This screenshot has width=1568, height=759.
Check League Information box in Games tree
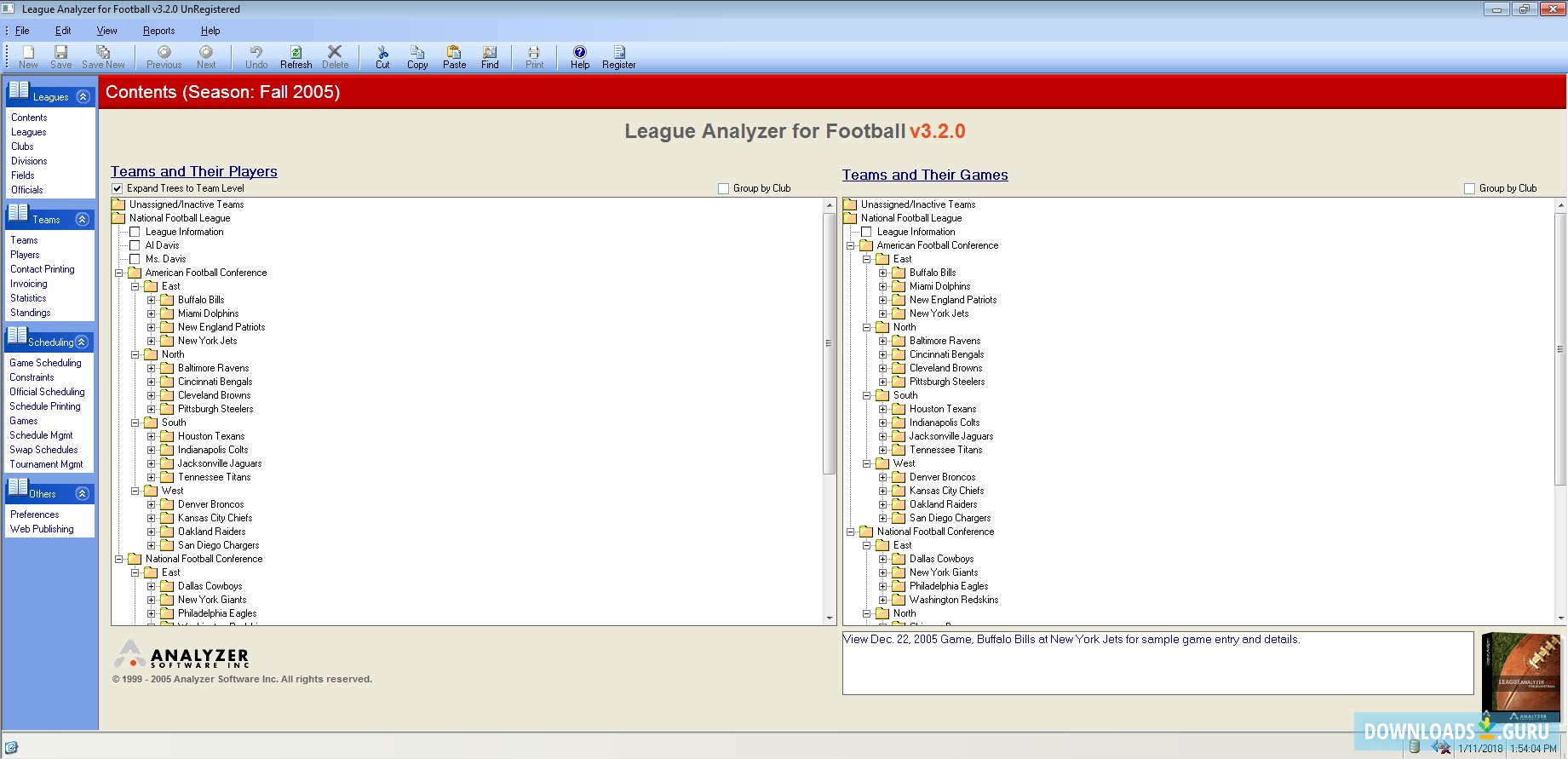[x=866, y=232]
